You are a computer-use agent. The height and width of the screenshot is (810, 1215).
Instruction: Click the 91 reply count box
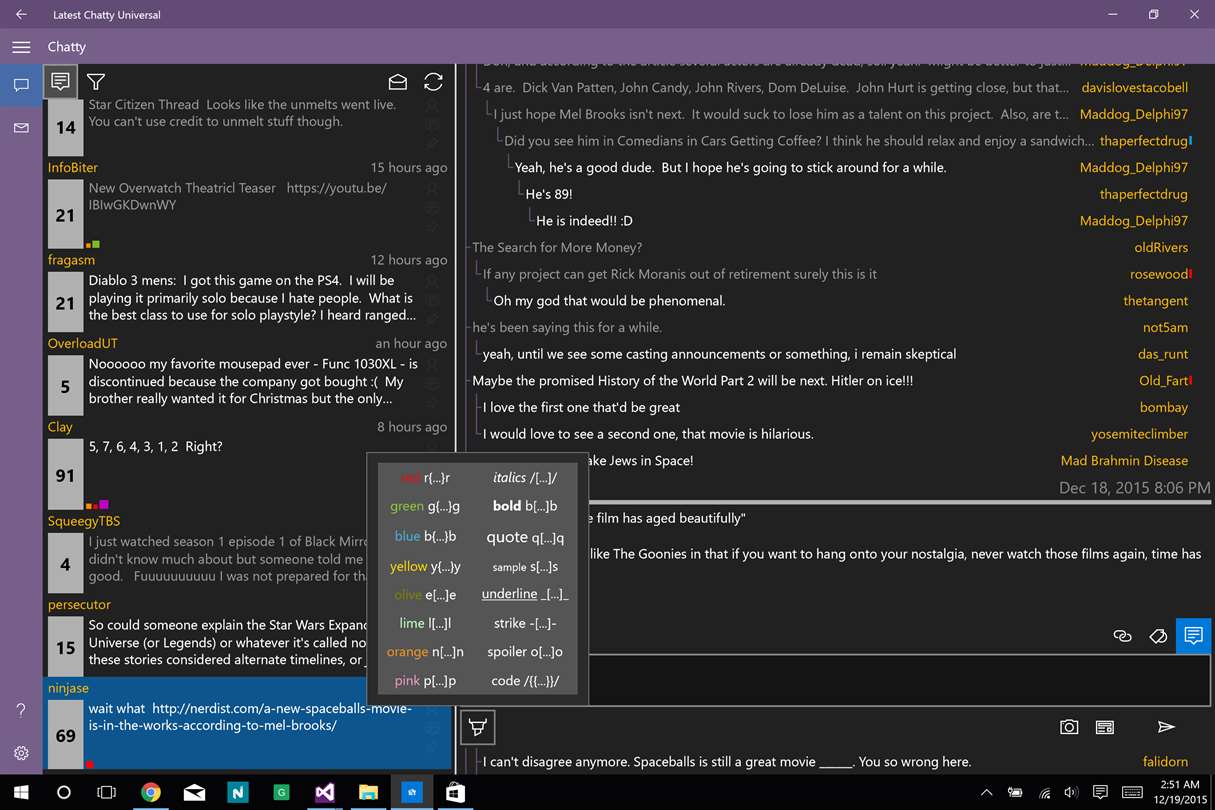click(65, 476)
